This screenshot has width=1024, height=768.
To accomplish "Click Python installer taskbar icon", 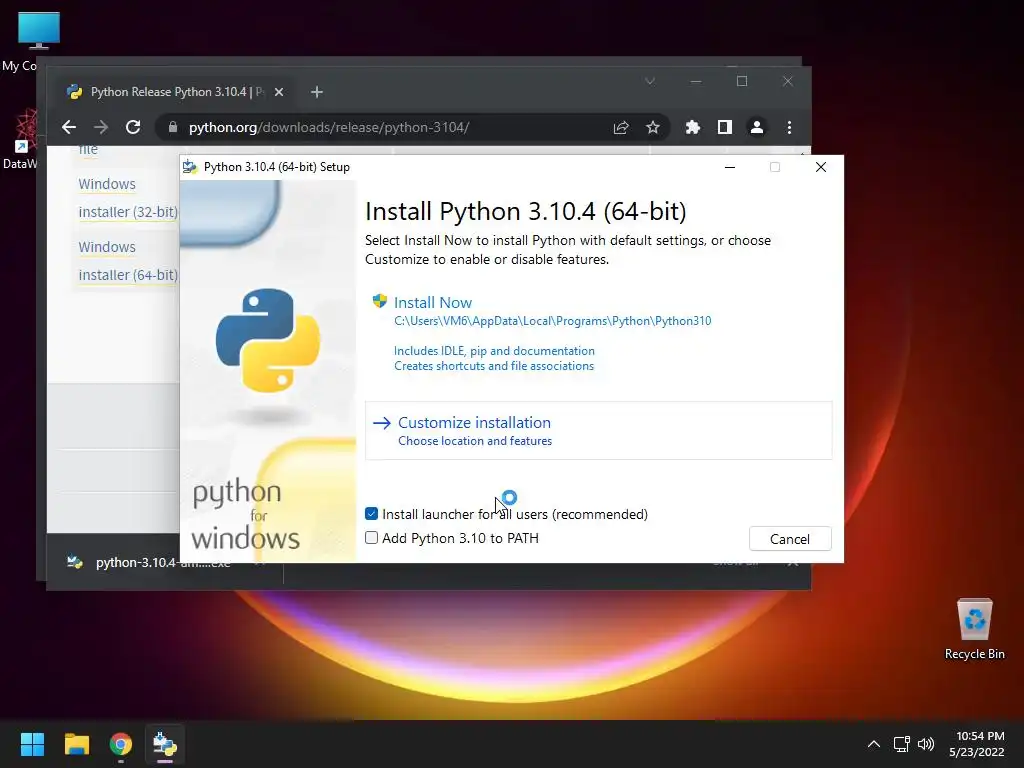I will 165,744.
